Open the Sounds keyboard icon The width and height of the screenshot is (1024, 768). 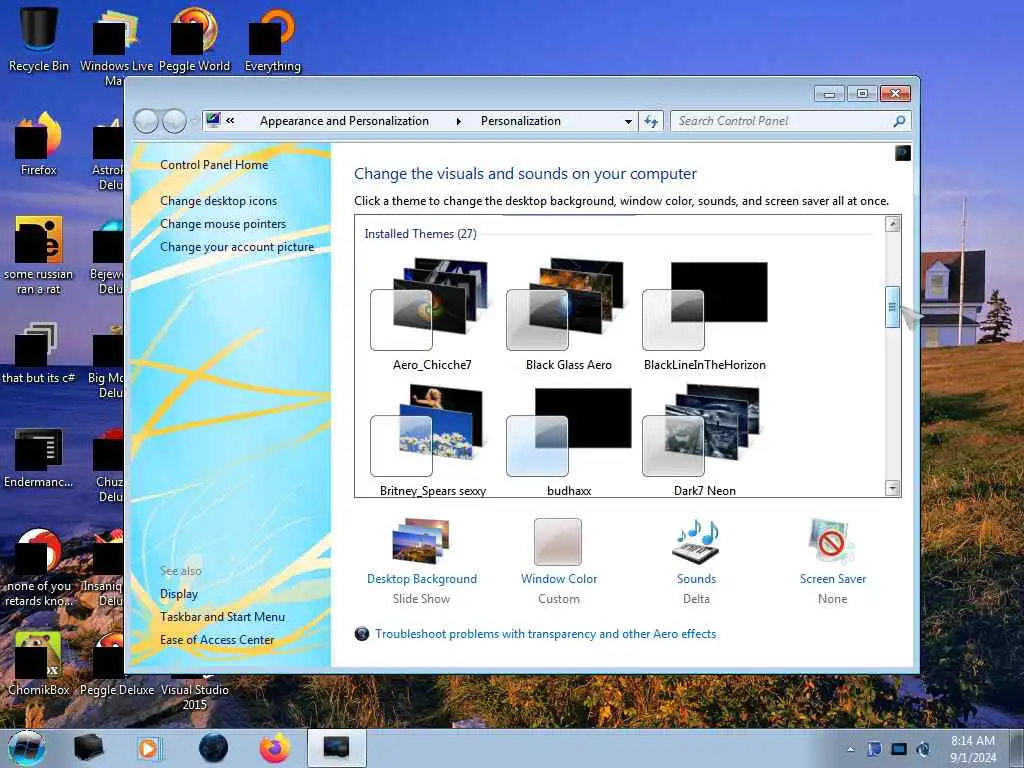pos(696,541)
